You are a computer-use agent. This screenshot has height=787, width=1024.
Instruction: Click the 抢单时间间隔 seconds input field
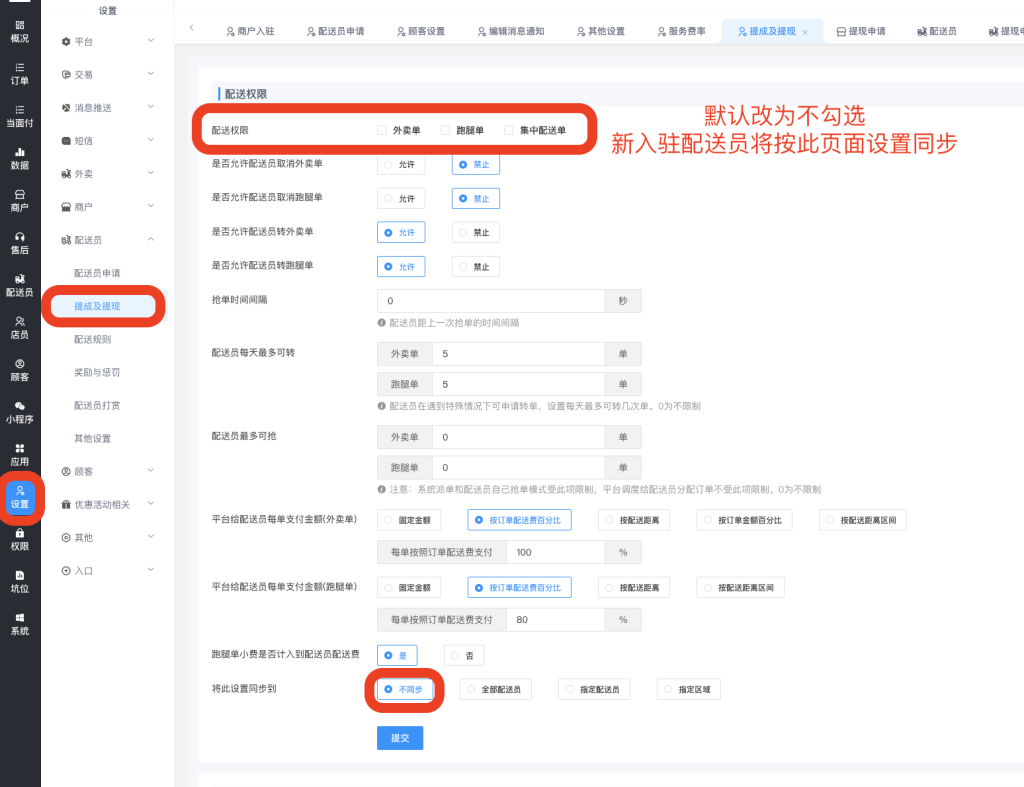(x=491, y=301)
